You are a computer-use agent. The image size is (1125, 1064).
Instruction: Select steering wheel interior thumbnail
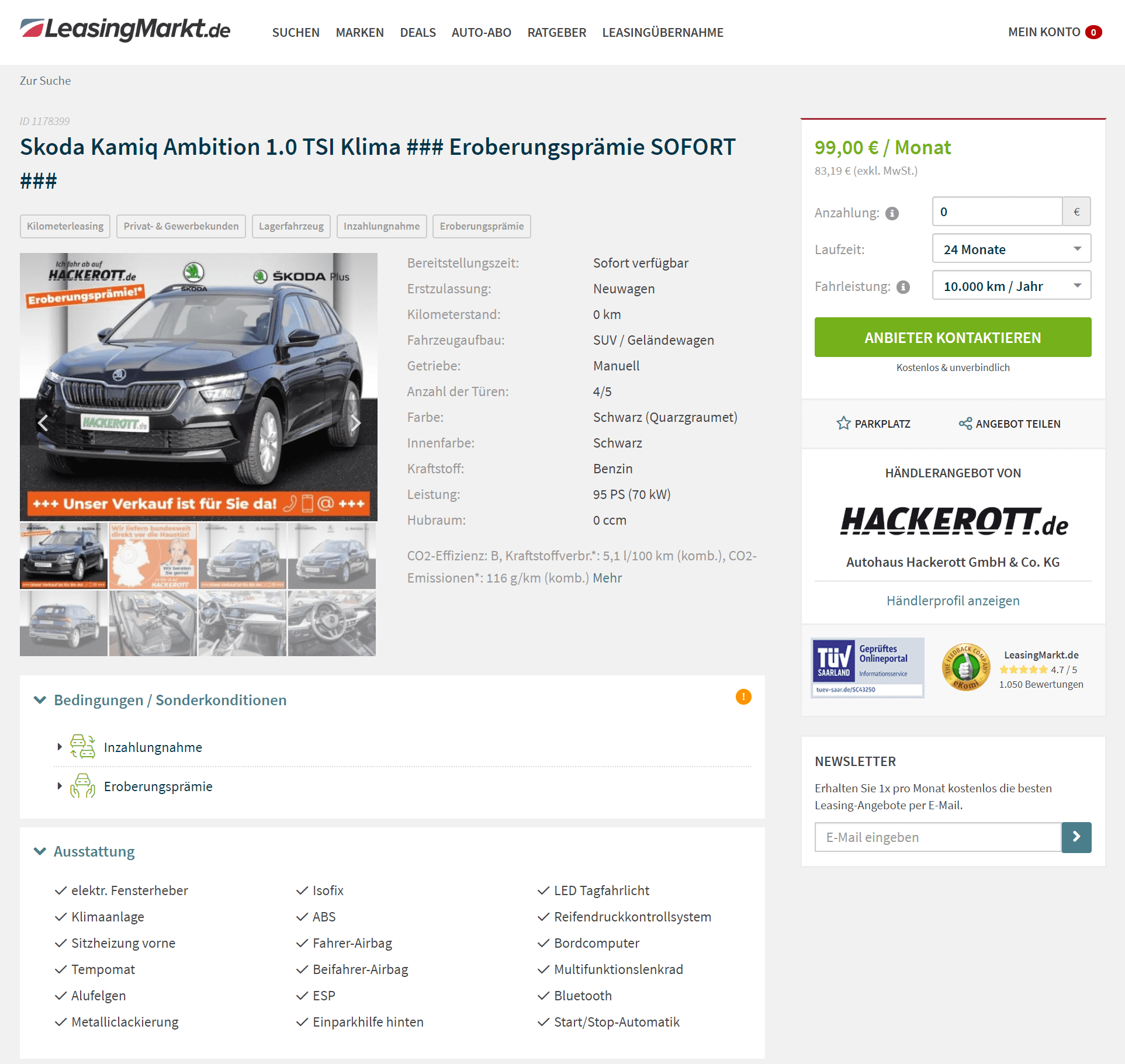coord(332,623)
